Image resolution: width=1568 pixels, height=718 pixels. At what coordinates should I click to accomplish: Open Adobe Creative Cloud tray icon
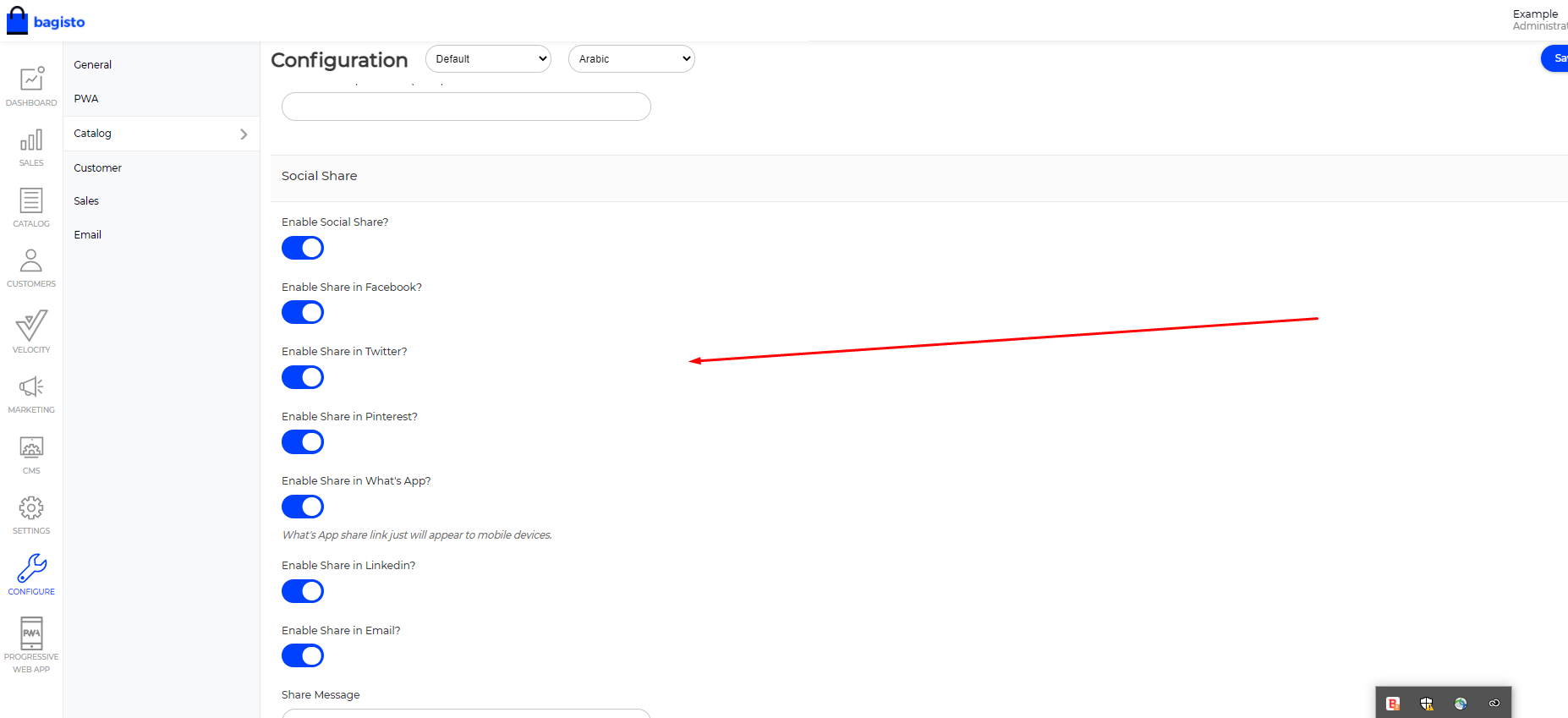(1494, 703)
